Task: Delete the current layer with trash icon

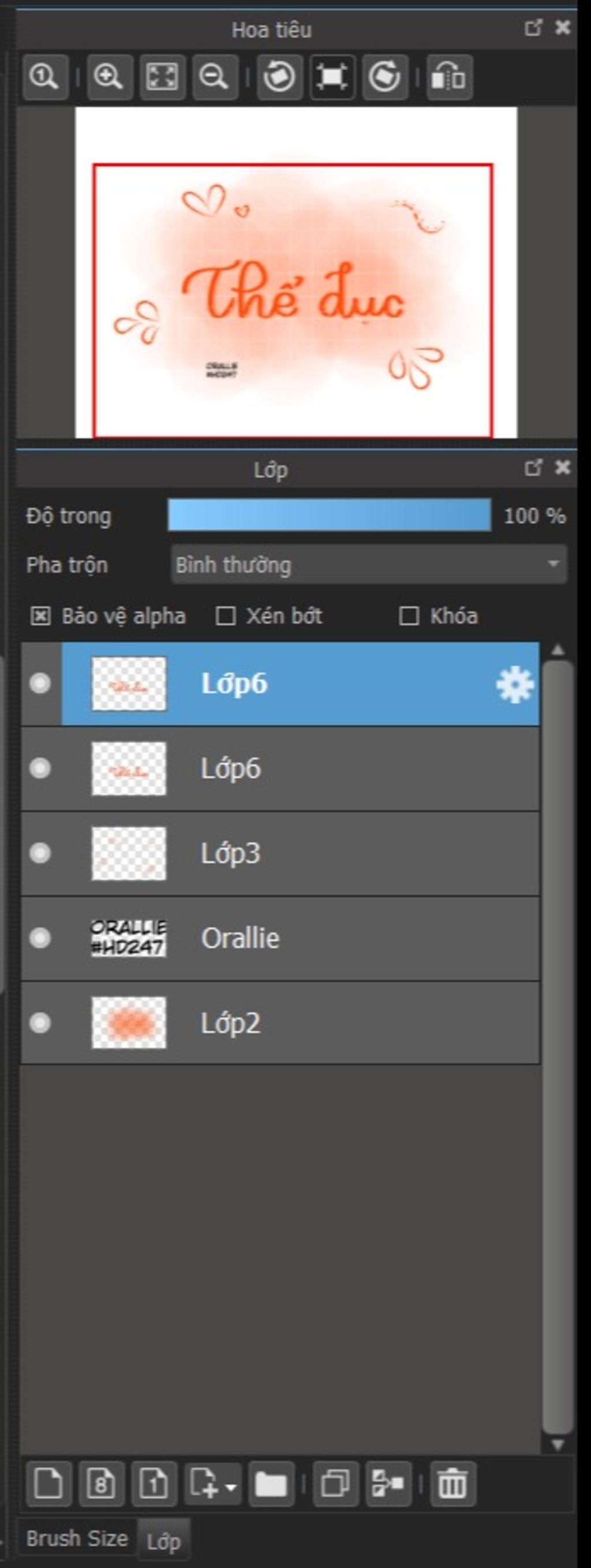Action: point(452,1482)
